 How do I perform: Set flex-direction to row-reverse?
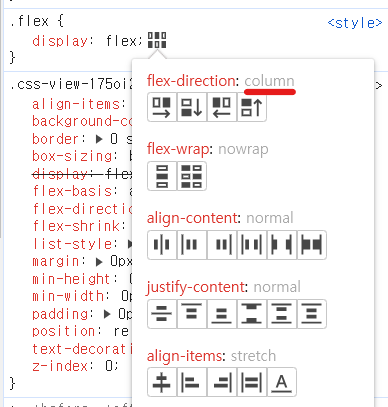[222, 107]
